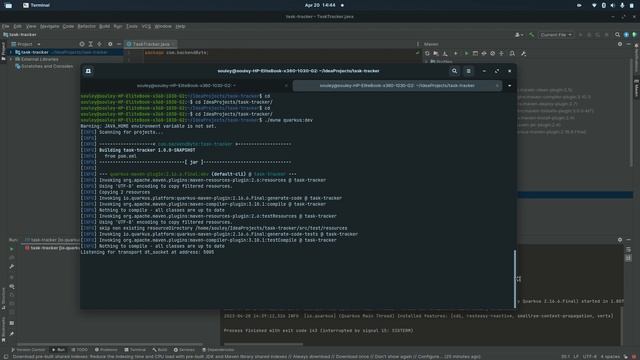Open the terminal tab list dropdown arrow
Viewport: 640px width, 360px height.
point(509,86)
